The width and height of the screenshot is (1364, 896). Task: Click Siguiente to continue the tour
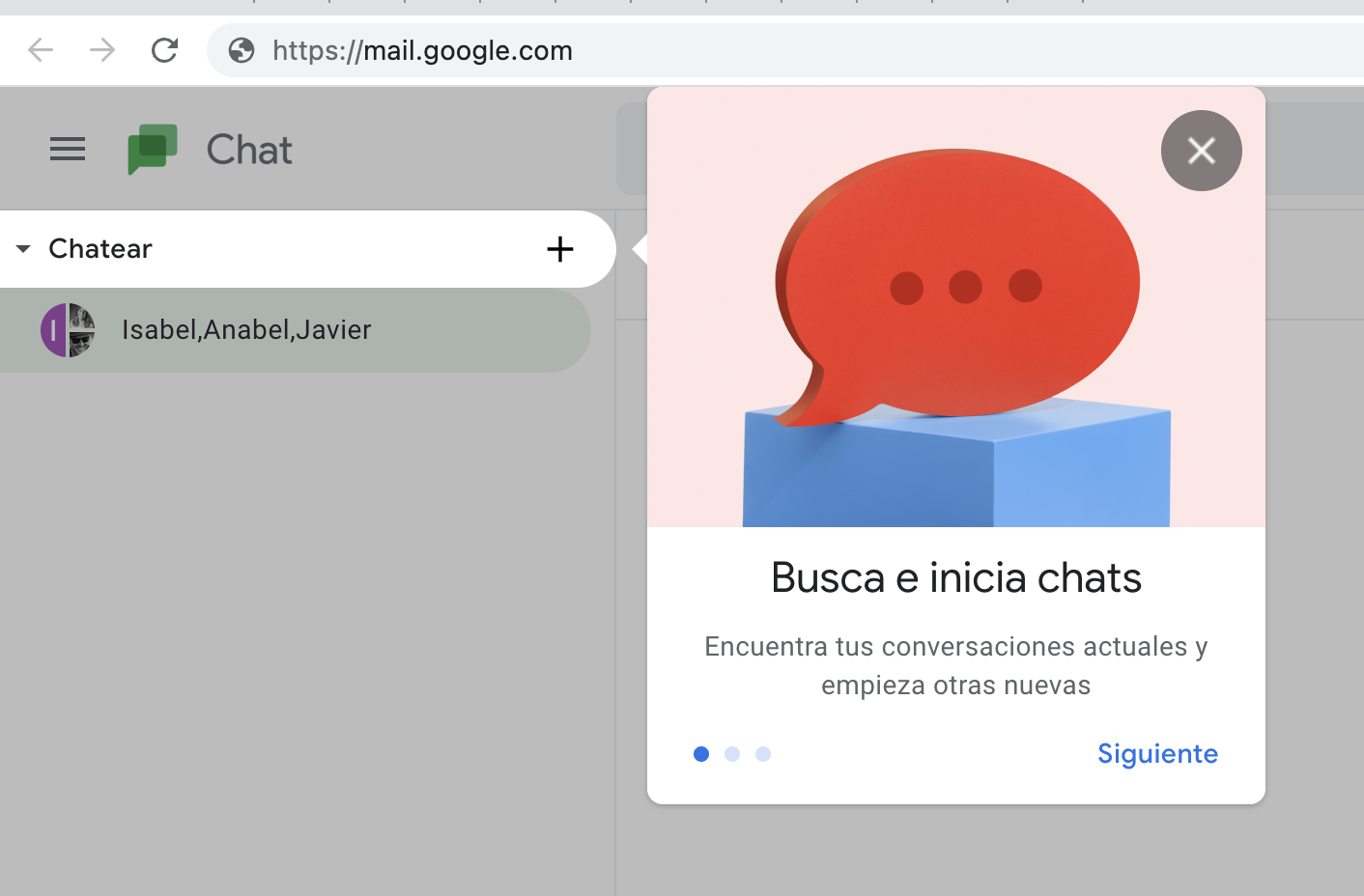coord(1157,754)
